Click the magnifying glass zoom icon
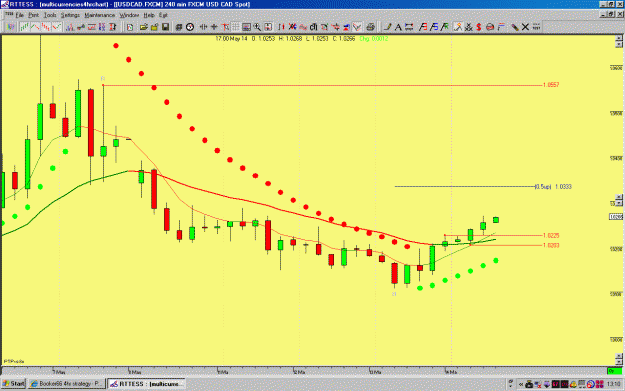Viewport: 625px width, 391px height. point(257,27)
